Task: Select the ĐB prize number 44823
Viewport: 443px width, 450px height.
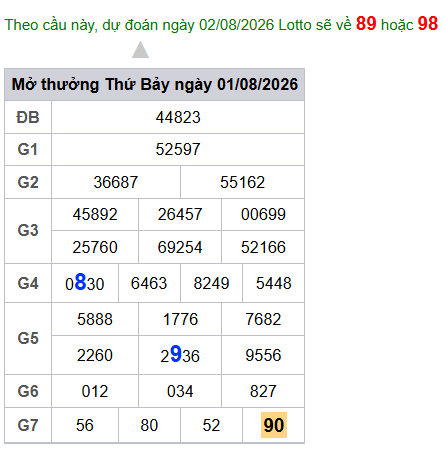Action: [x=178, y=117]
